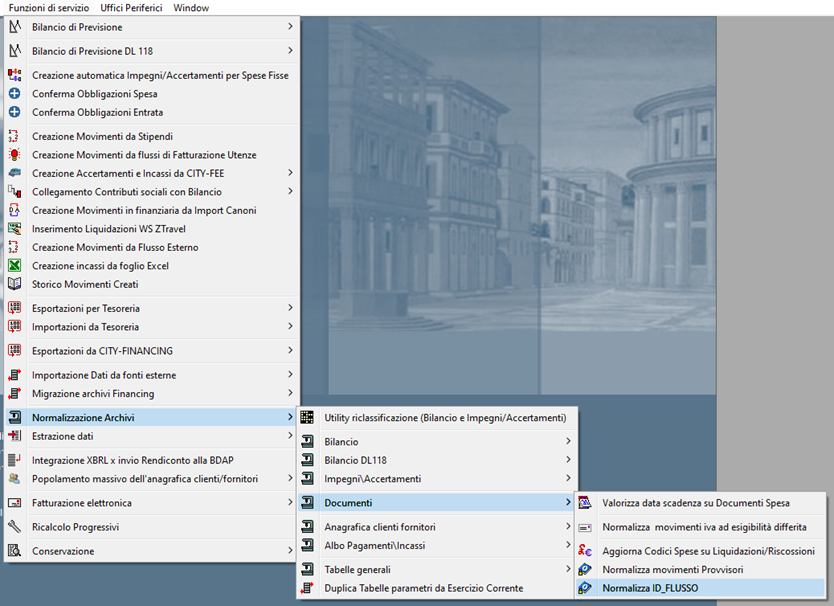
Task: Click the icon beside Conferma Obbligazioni Spesa
Action: click(x=14, y=94)
